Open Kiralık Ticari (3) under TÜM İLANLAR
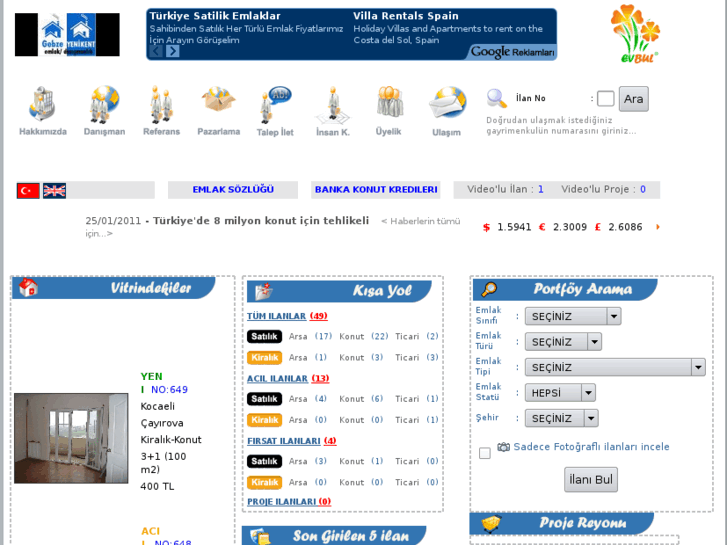This screenshot has height=545, width=727. [x=417, y=358]
